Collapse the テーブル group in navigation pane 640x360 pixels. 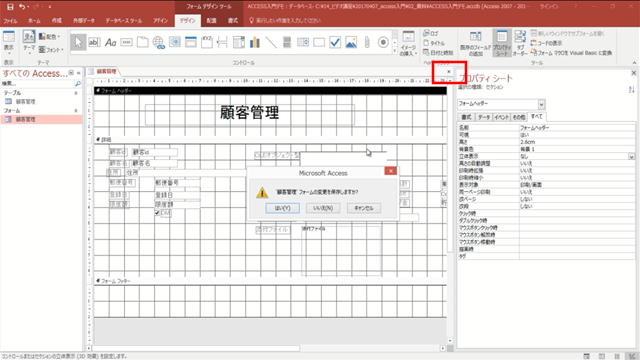[x=76, y=93]
